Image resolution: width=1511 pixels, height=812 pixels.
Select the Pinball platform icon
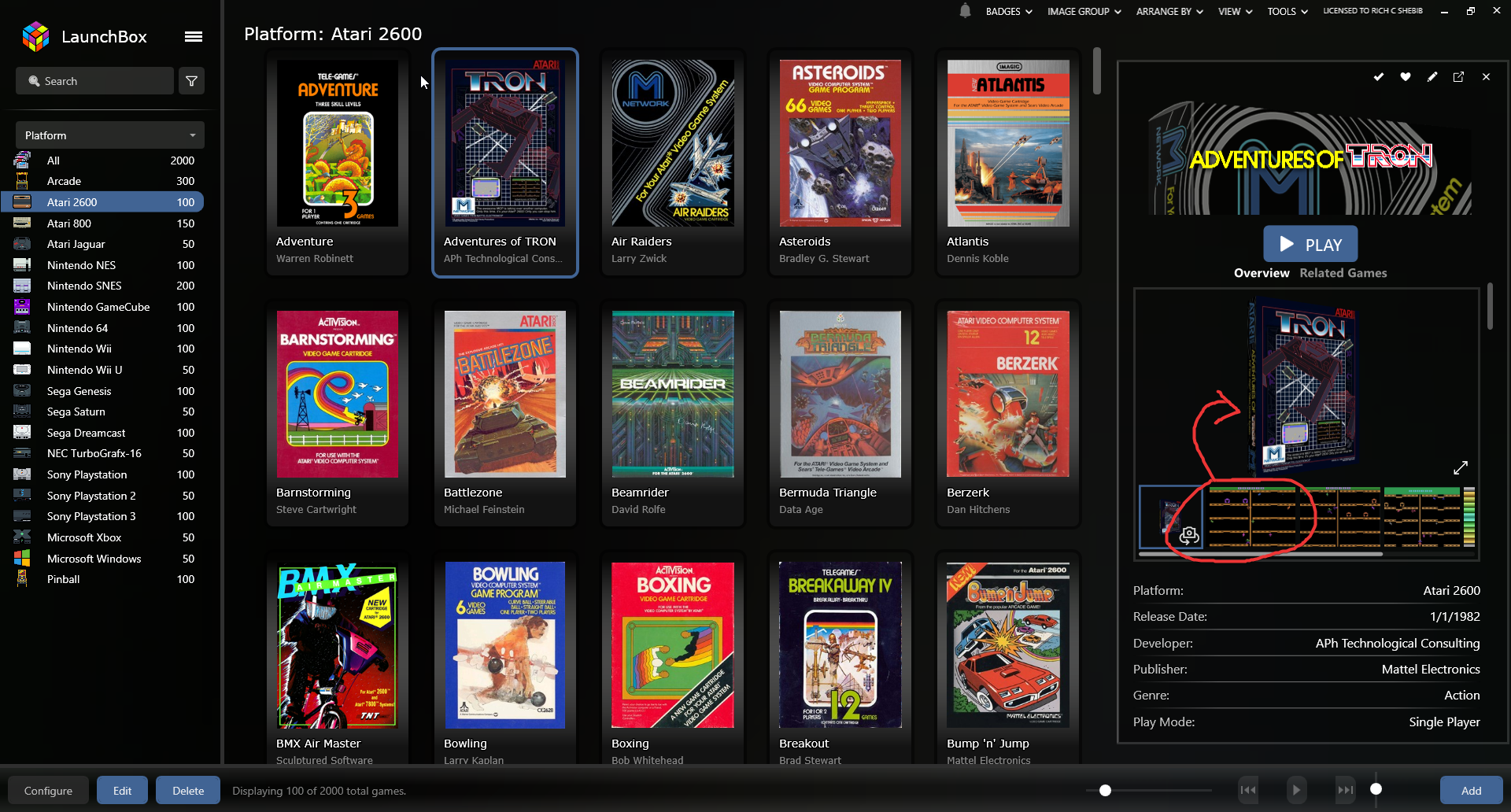tap(22, 579)
